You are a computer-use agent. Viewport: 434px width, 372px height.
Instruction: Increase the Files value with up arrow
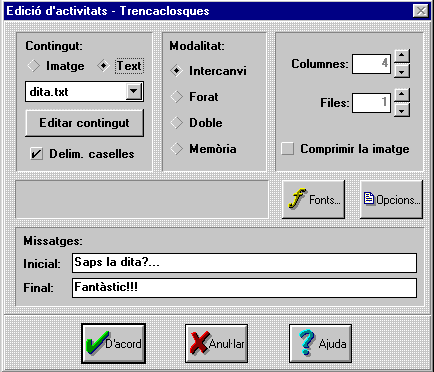(x=402, y=94)
